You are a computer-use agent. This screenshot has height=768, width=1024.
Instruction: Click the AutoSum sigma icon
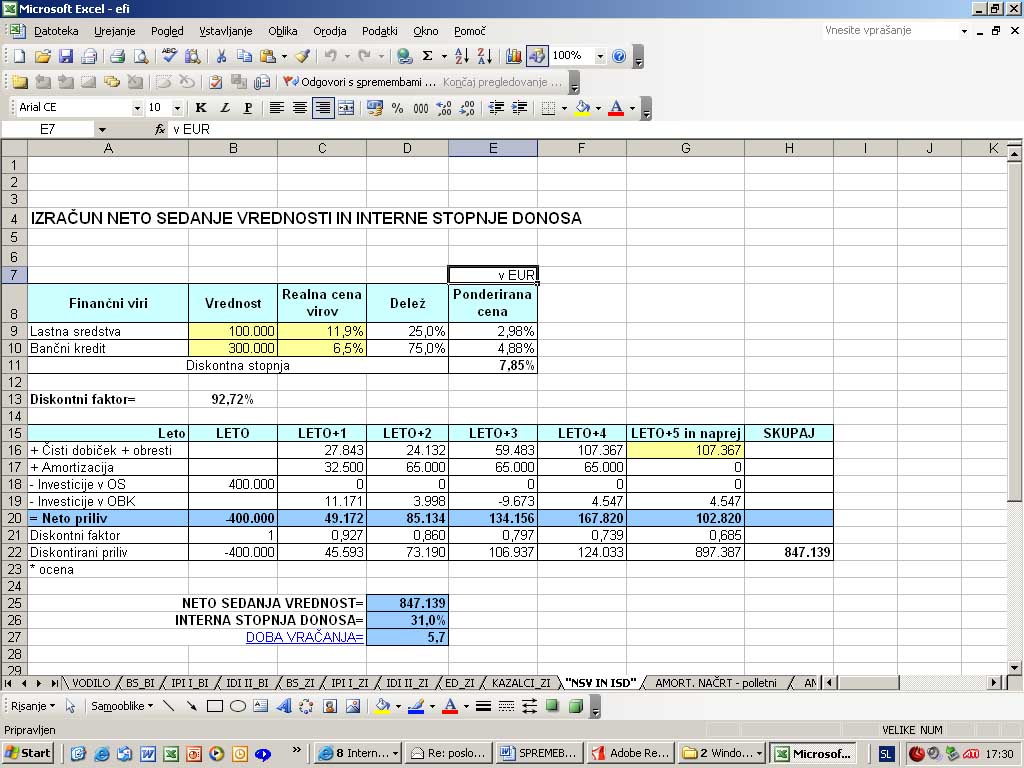428,57
